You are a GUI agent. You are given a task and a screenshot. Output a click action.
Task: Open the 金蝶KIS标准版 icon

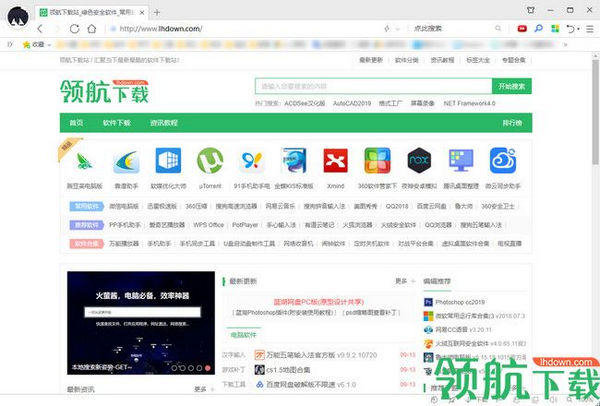click(x=293, y=161)
